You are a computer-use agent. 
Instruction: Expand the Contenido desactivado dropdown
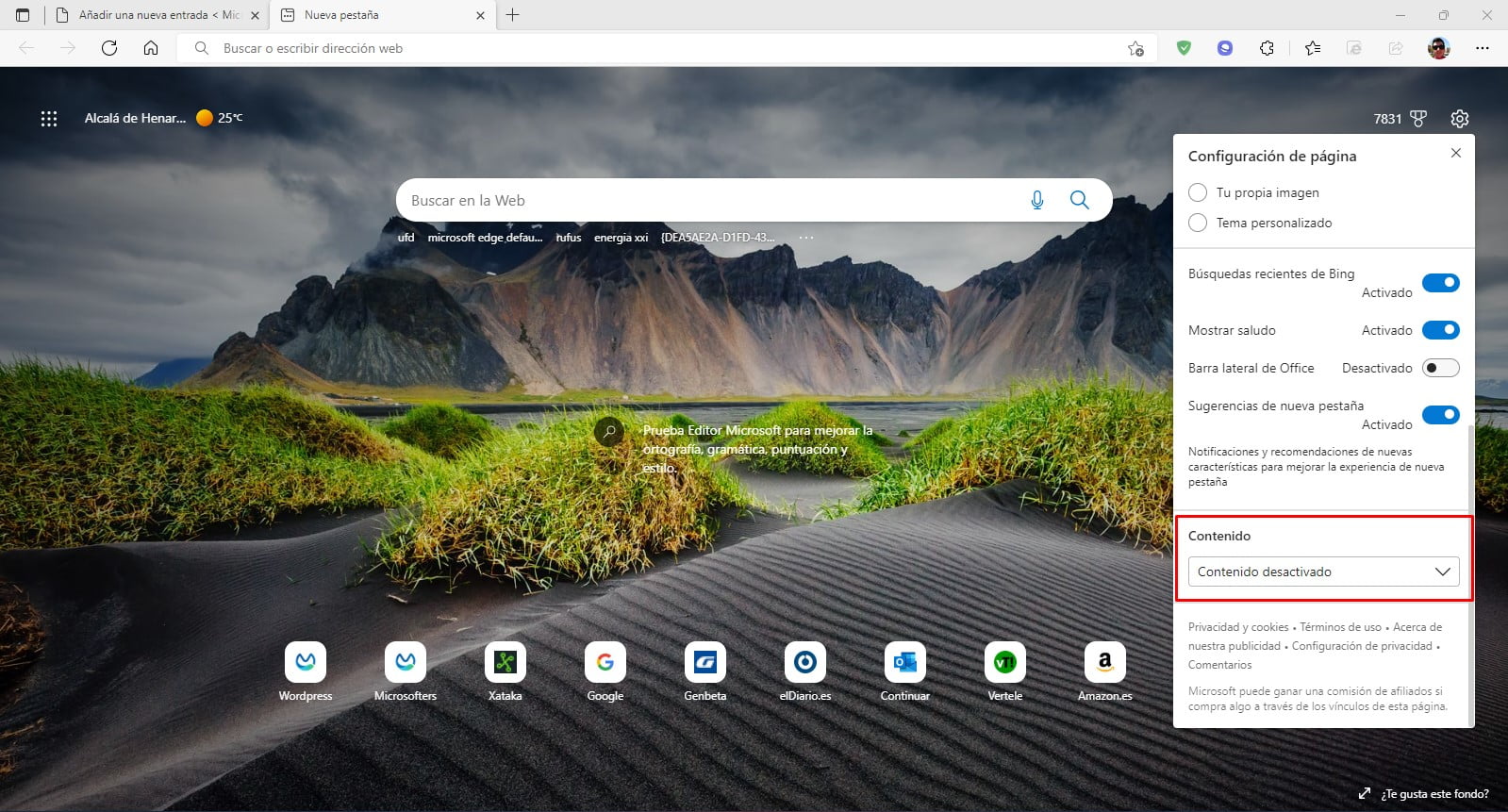pos(1323,572)
